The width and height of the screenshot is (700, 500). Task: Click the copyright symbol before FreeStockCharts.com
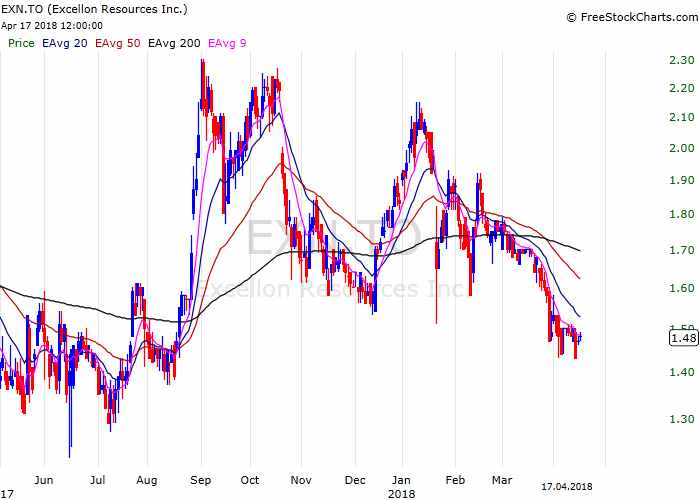(x=572, y=17)
